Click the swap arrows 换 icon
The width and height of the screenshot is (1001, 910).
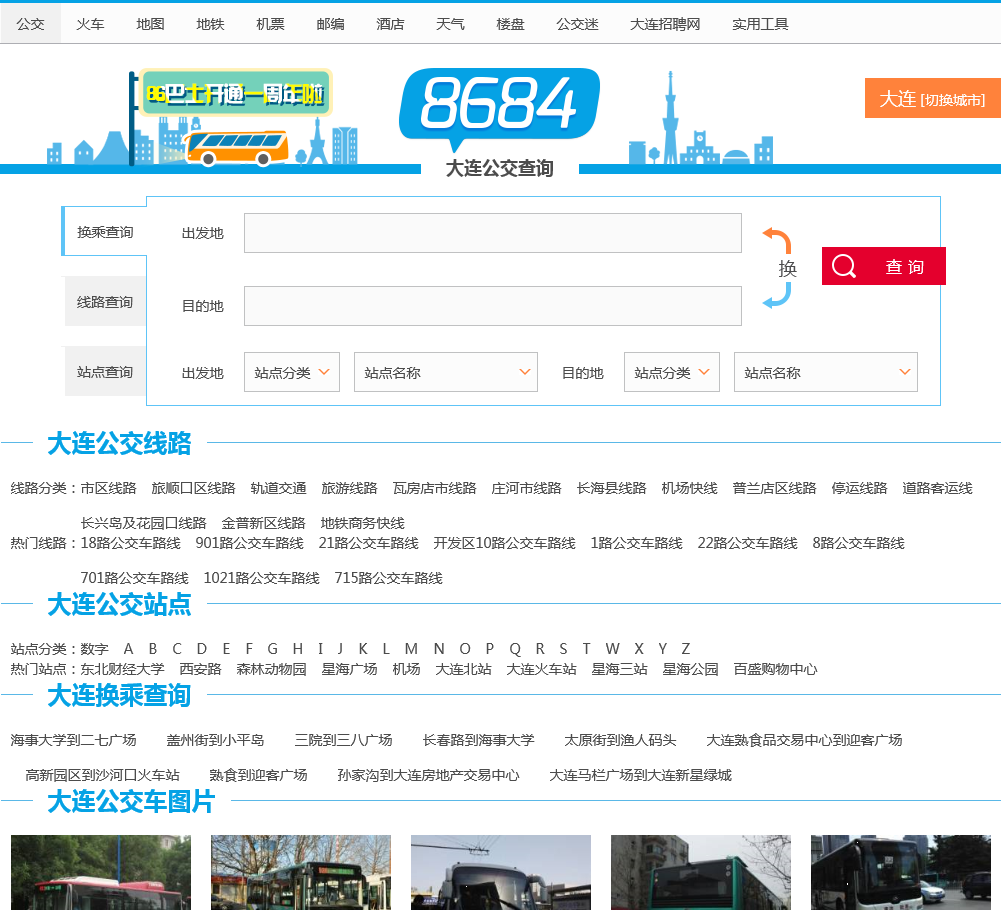(x=779, y=268)
